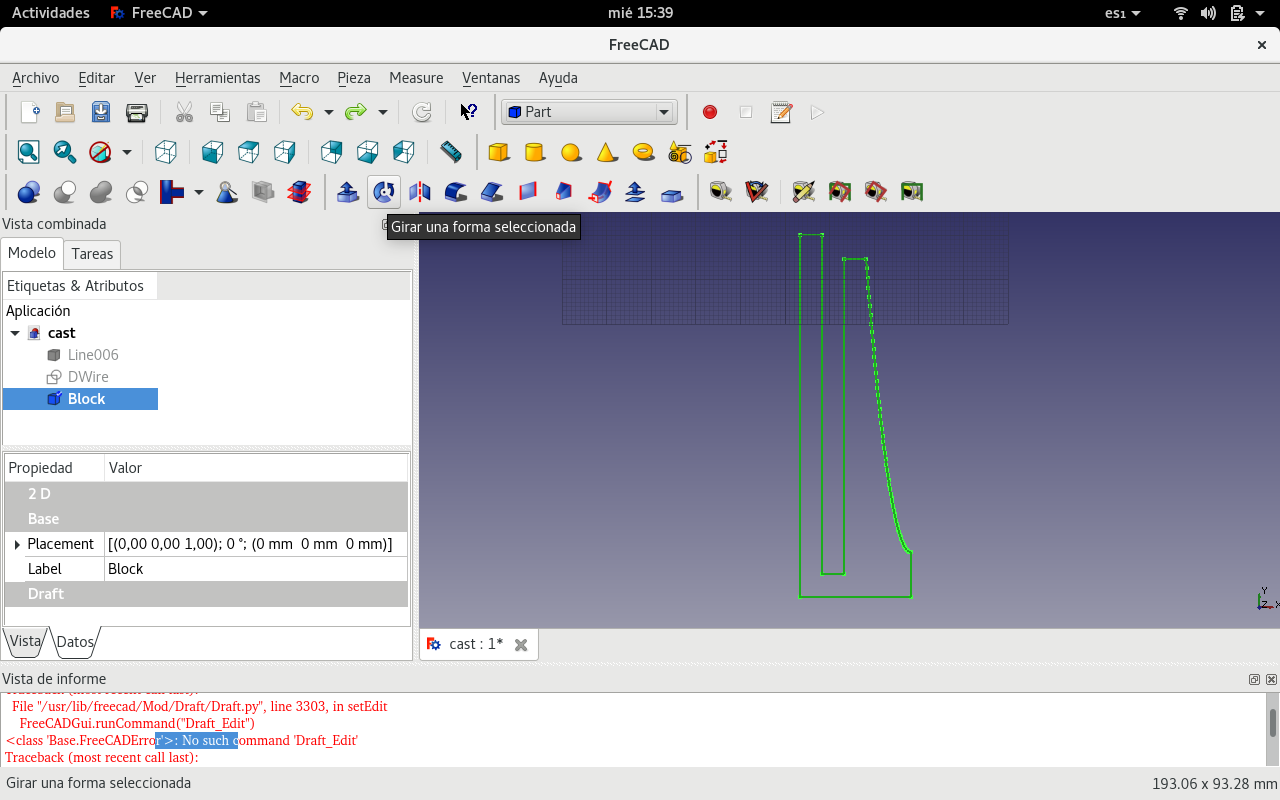
Task: Click the Measure Linear icon
Action: [721, 191]
